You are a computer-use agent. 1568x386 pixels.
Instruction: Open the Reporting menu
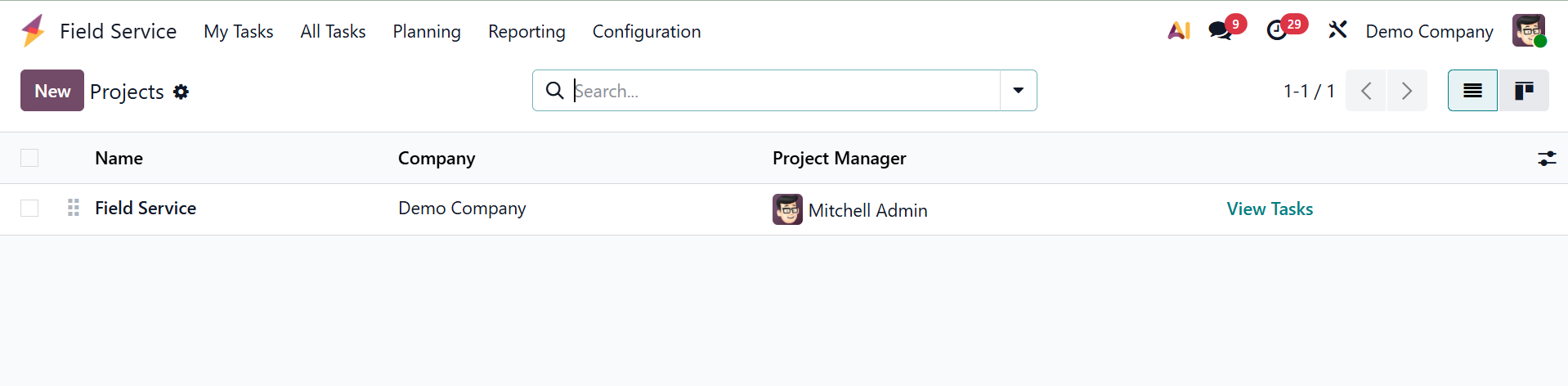(526, 31)
